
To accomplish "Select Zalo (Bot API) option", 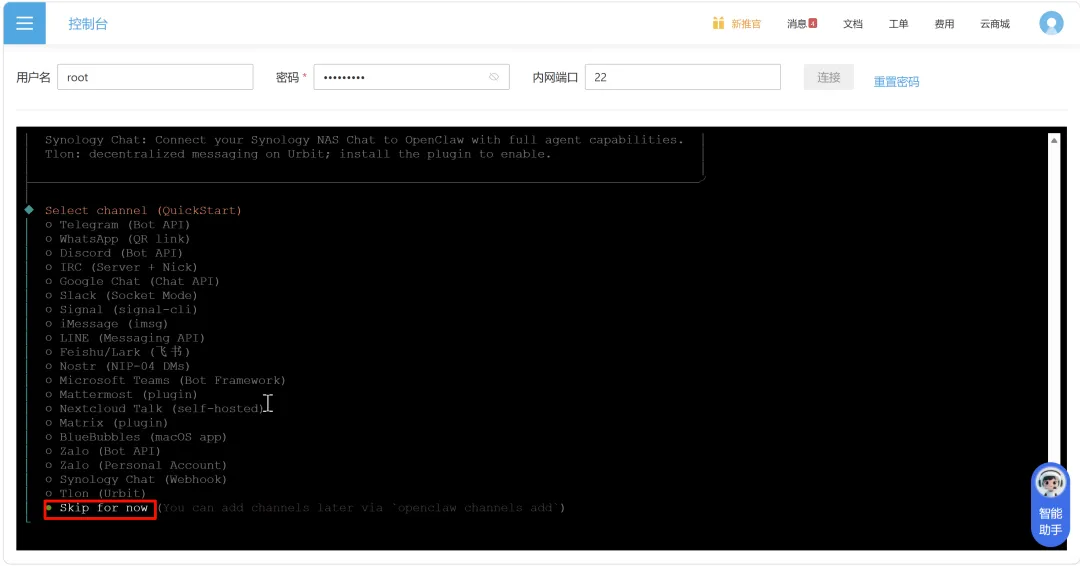I will (103, 451).
